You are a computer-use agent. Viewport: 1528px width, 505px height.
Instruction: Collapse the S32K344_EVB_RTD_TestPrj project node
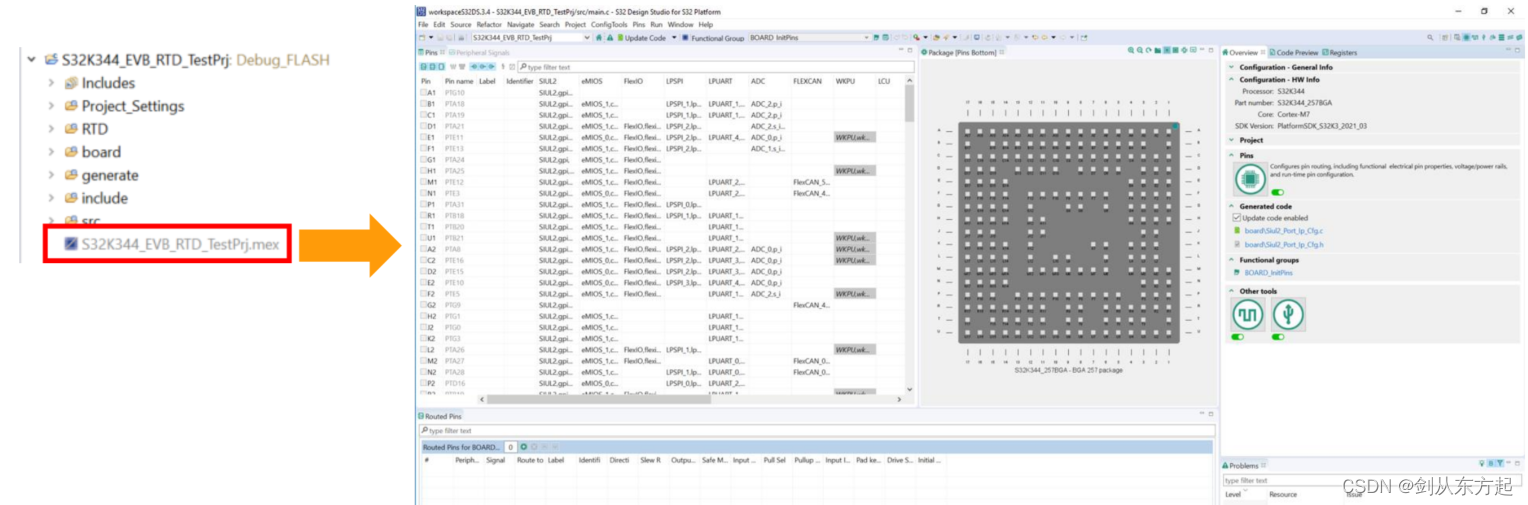(x=32, y=60)
